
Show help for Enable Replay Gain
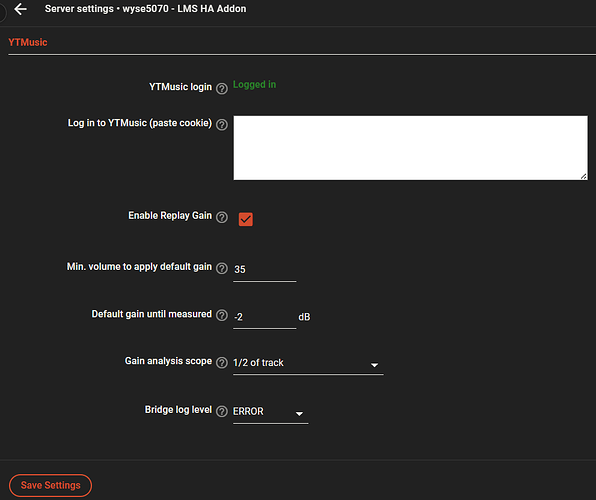point(222,217)
